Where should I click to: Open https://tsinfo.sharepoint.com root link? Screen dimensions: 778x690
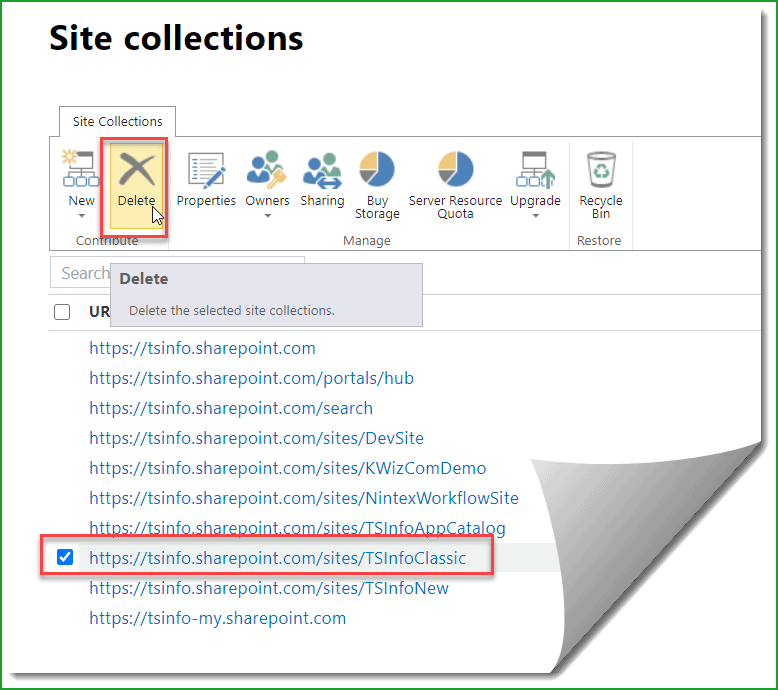click(x=202, y=348)
